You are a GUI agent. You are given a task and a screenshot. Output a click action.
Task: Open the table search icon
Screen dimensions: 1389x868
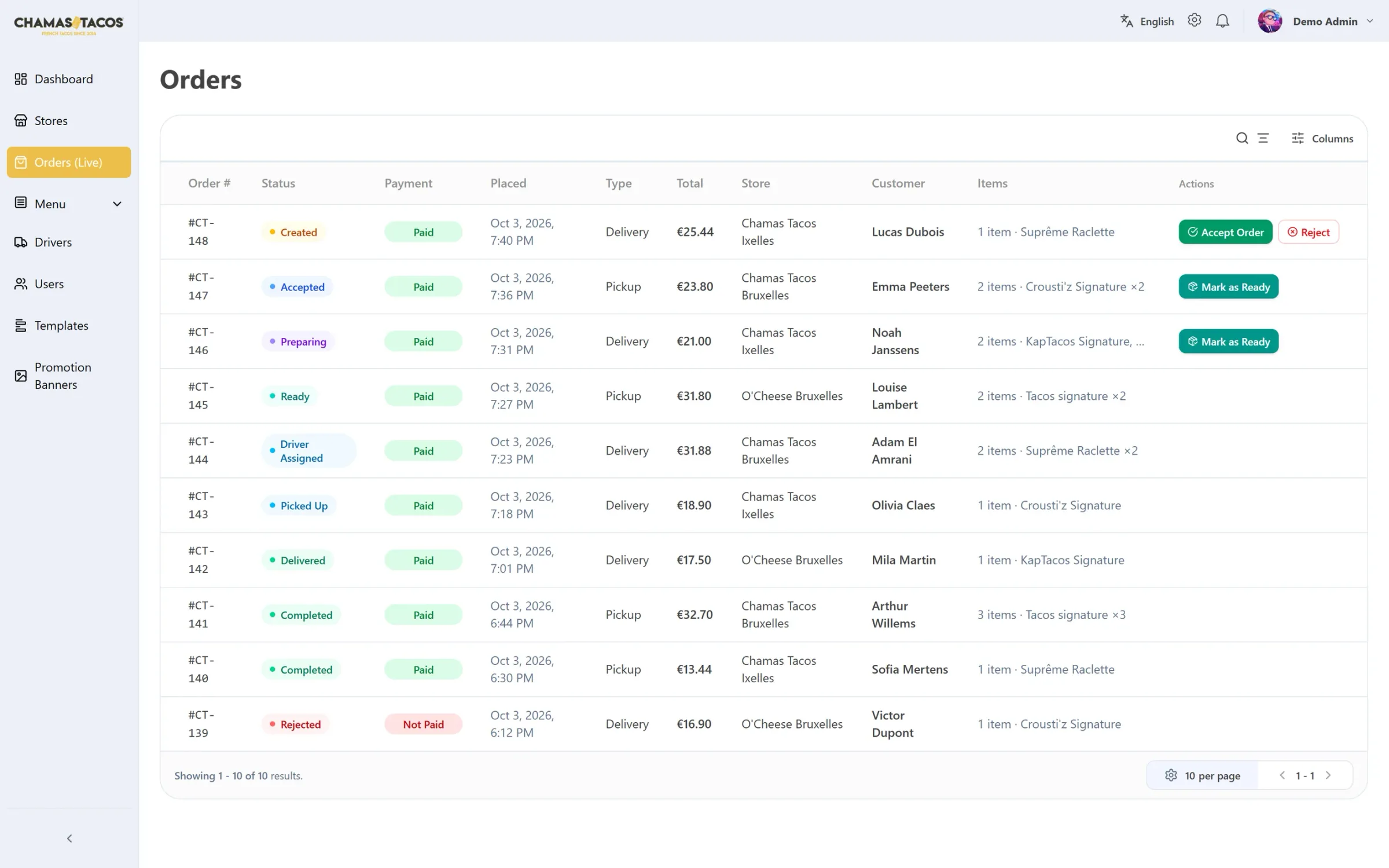click(x=1242, y=138)
